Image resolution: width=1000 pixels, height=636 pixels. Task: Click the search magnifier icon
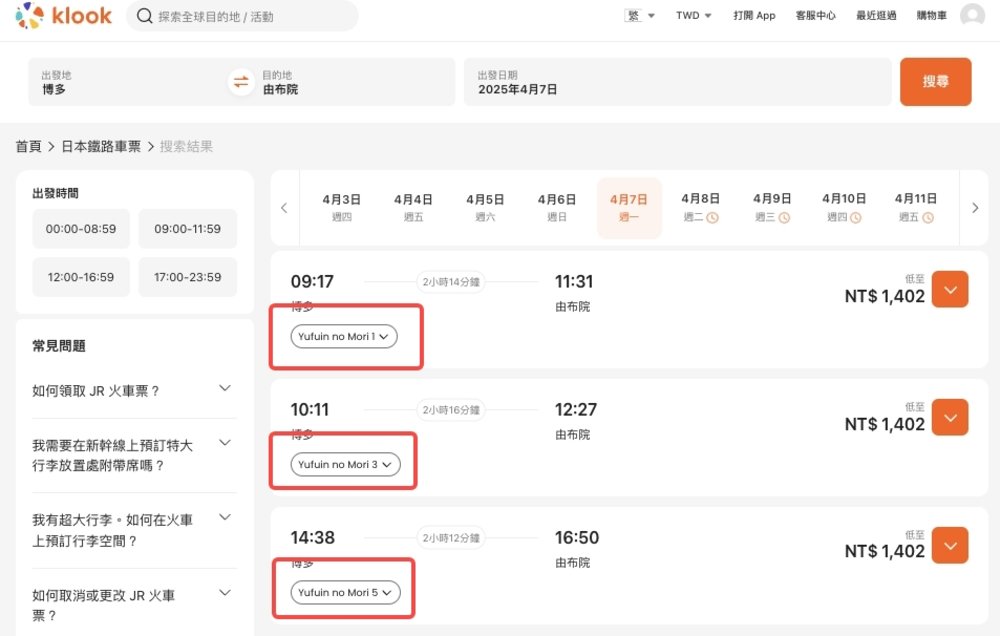click(145, 16)
